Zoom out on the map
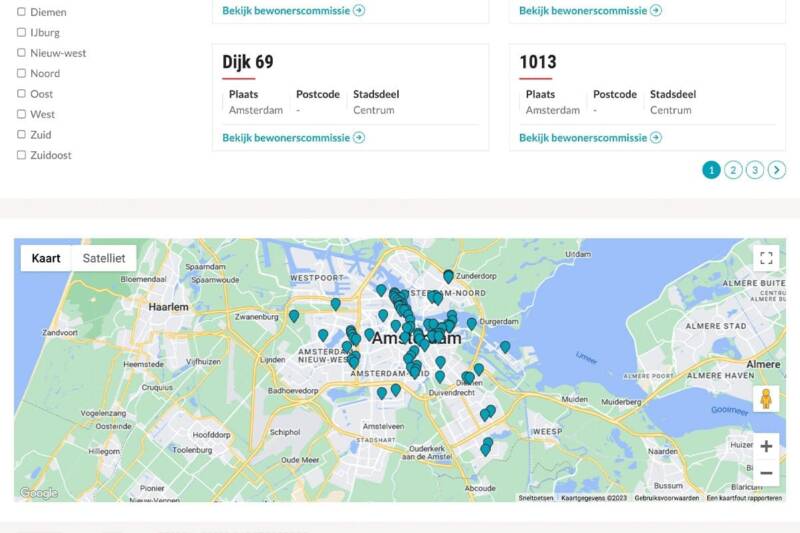800x533 pixels. coord(766,473)
